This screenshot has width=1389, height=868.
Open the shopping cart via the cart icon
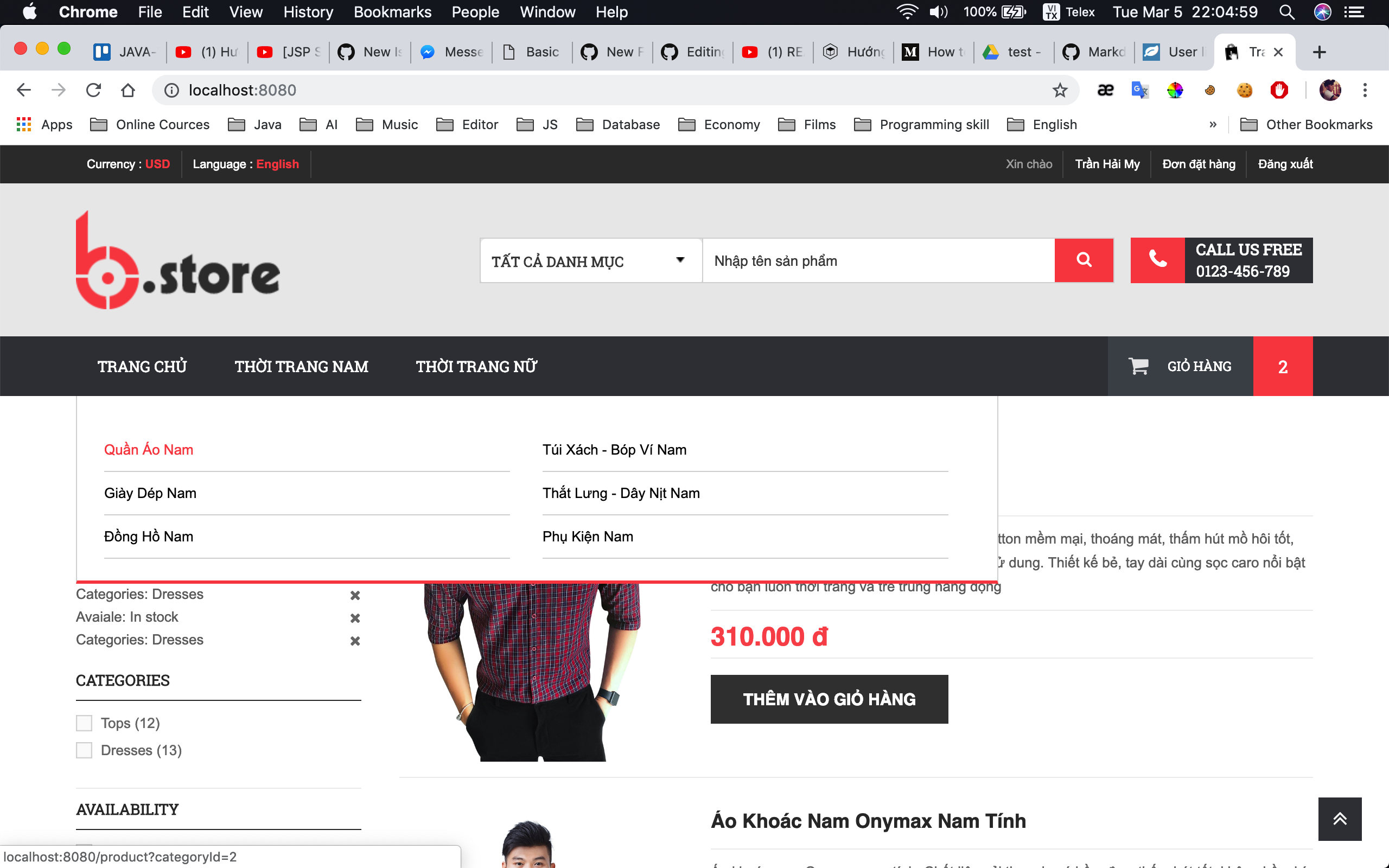pos(1138,366)
